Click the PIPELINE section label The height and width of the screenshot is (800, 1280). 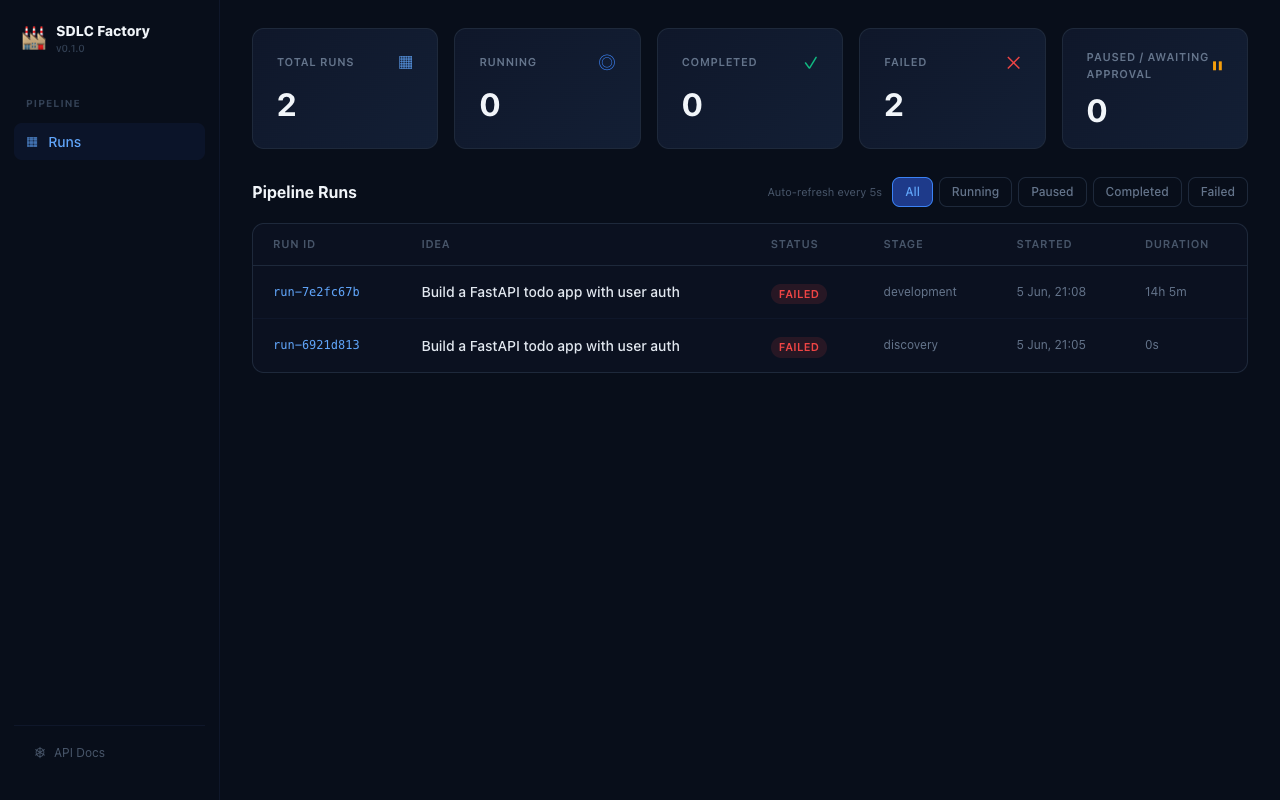[x=53, y=103]
